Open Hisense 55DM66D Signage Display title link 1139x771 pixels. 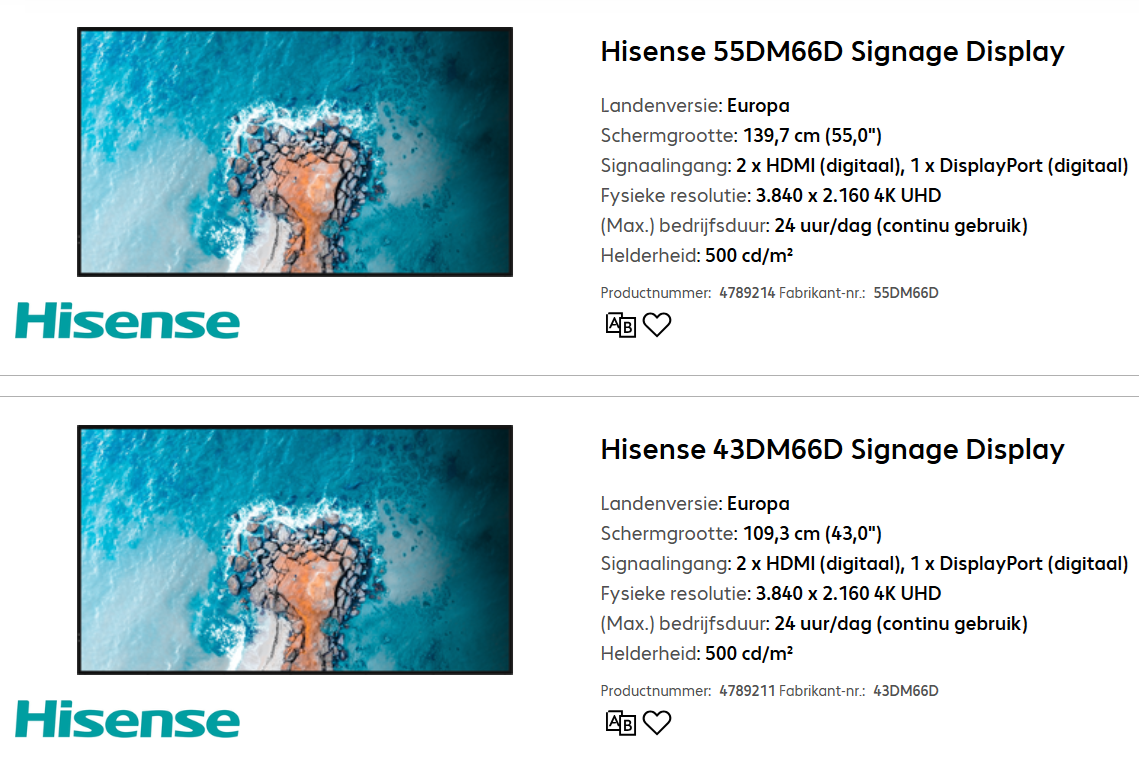coord(832,52)
